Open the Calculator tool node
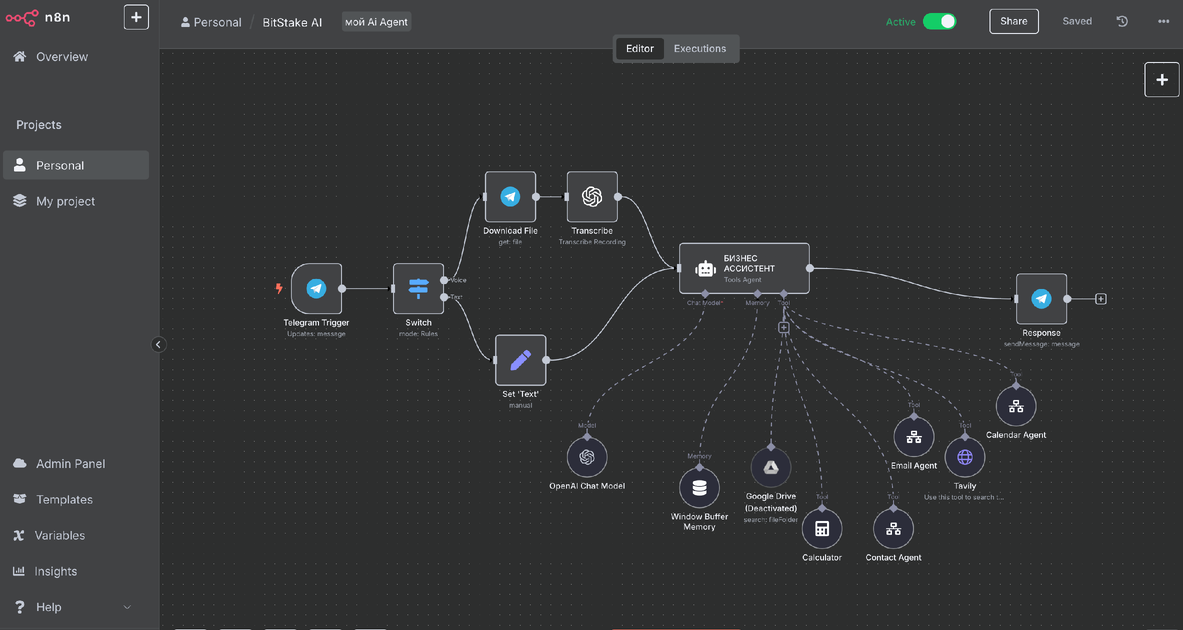 822,529
